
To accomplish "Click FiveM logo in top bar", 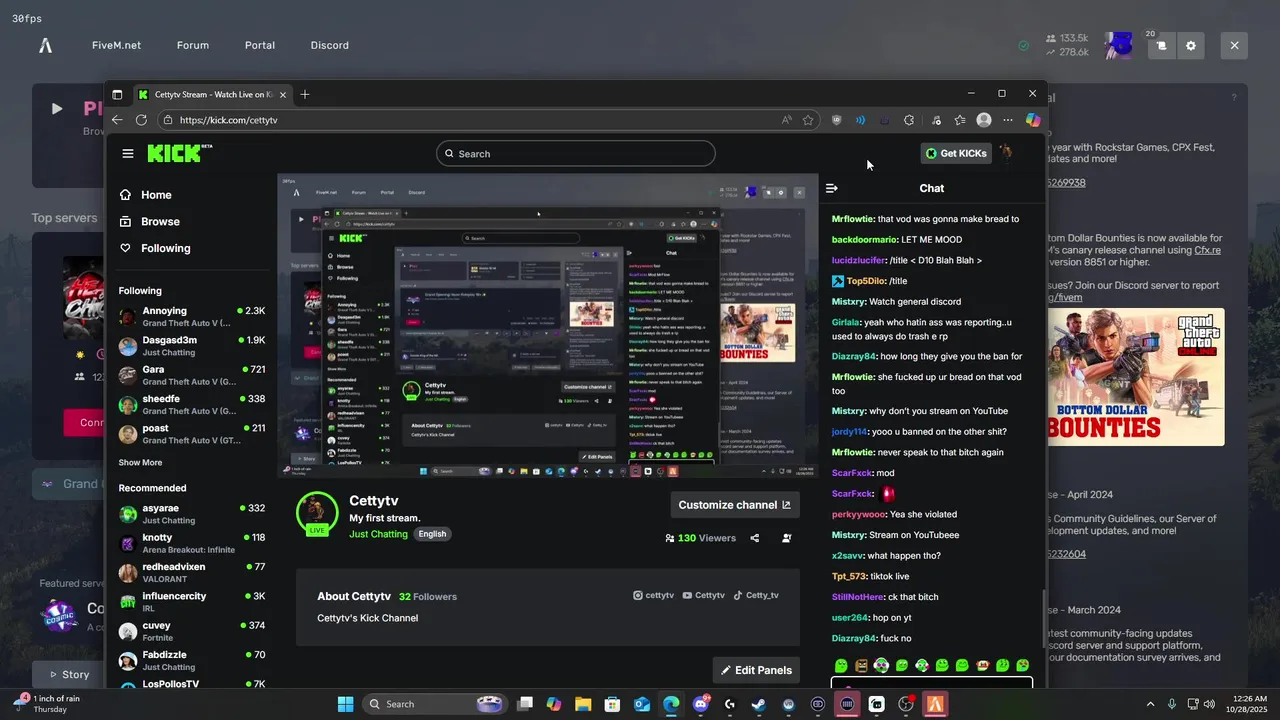I will coord(45,45).
